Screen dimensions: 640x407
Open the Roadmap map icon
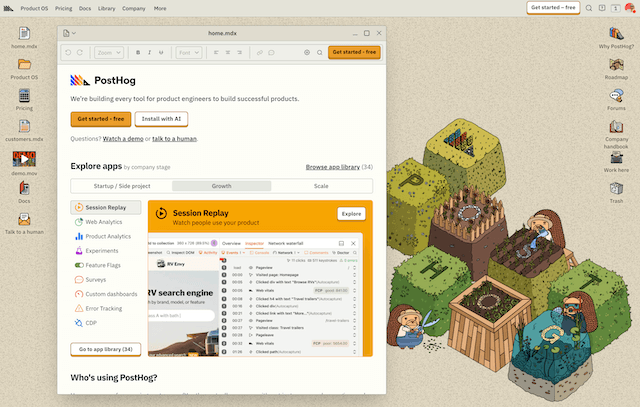click(616, 64)
